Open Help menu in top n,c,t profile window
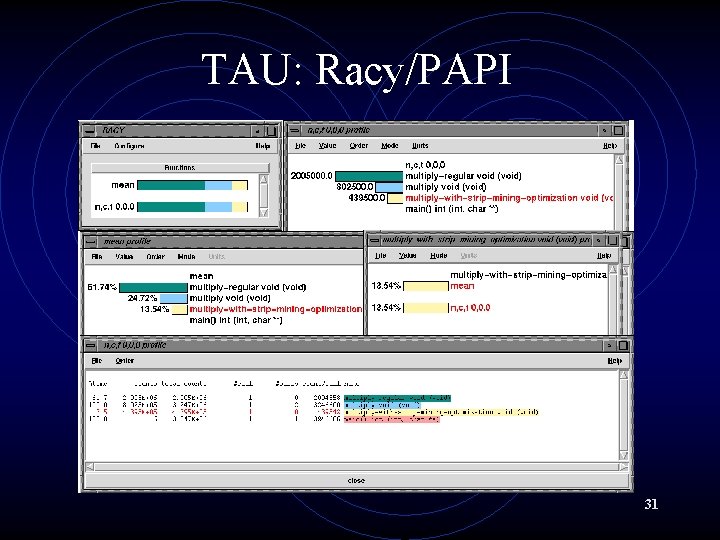The image size is (720, 540). (x=610, y=146)
